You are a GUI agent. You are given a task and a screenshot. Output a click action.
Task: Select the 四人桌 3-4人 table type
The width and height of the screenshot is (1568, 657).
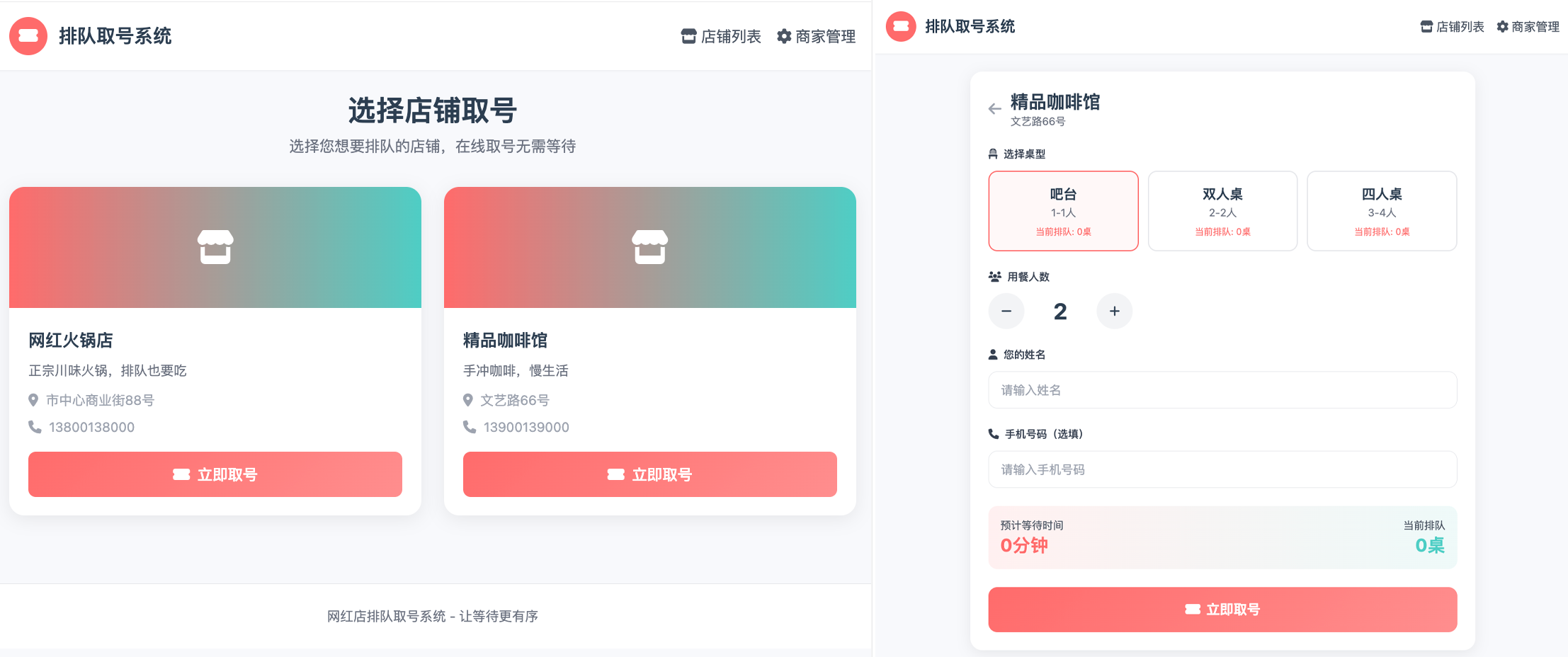click(1382, 211)
